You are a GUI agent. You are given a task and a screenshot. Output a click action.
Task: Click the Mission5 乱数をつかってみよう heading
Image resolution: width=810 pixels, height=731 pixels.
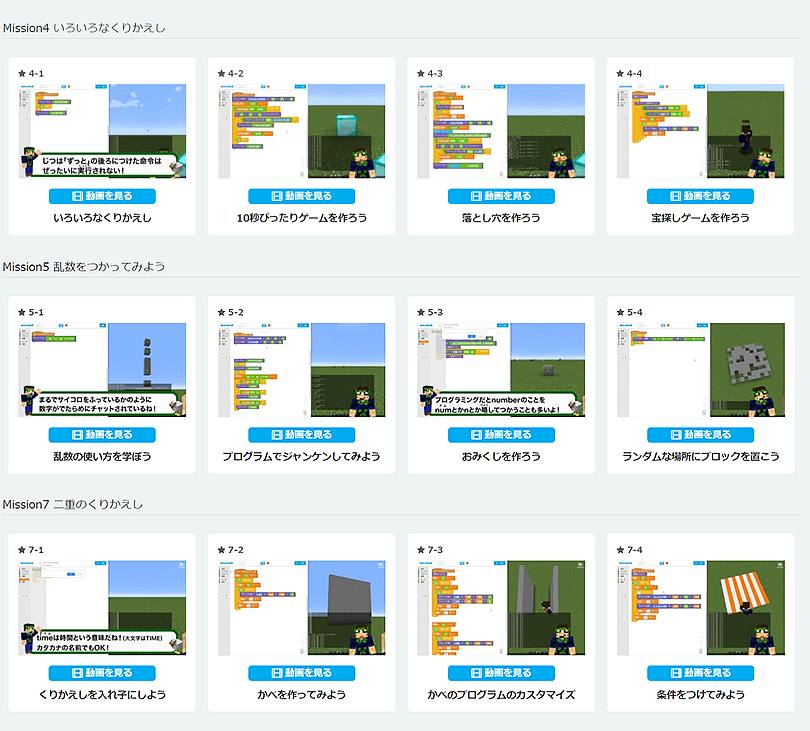[x=84, y=267]
